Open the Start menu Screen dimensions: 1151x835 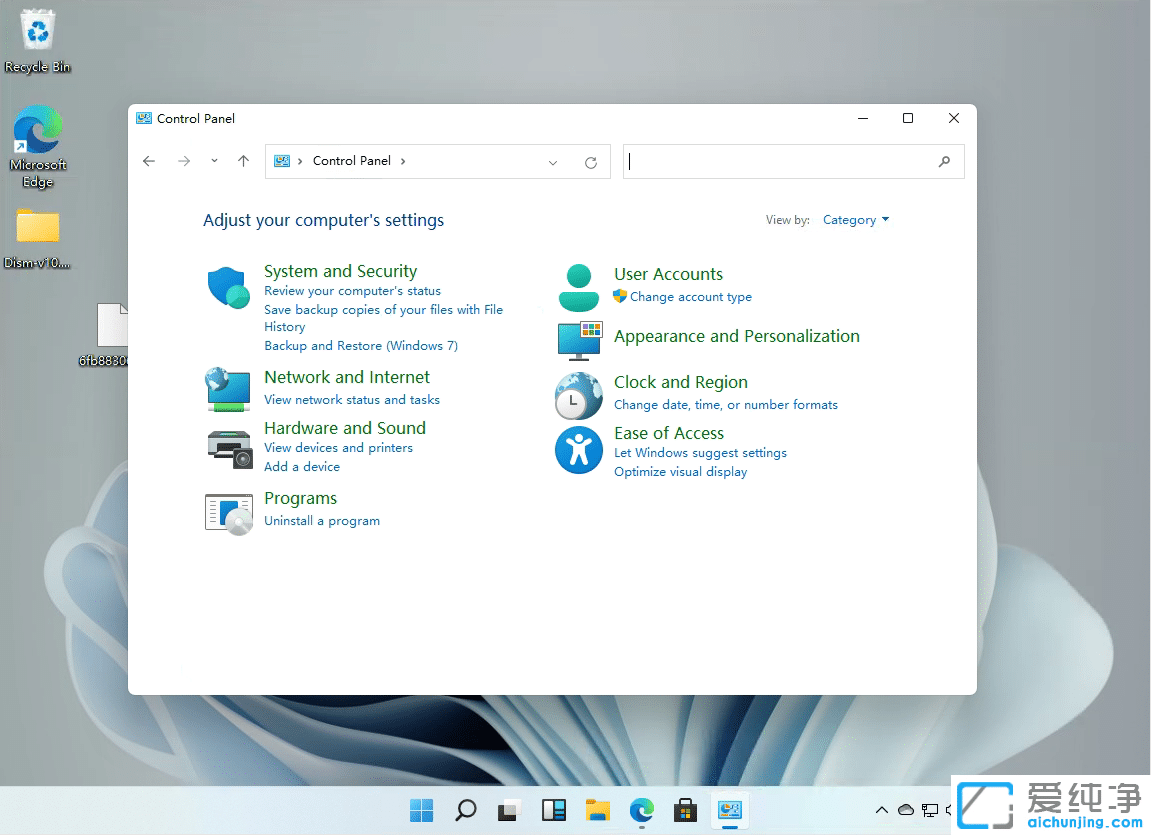[x=421, y=811]
